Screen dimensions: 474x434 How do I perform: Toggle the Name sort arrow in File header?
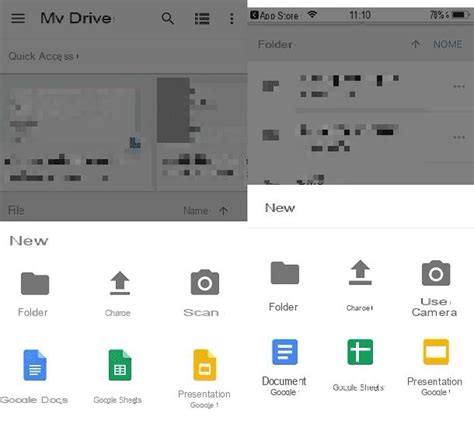click(x=224, y=211)
